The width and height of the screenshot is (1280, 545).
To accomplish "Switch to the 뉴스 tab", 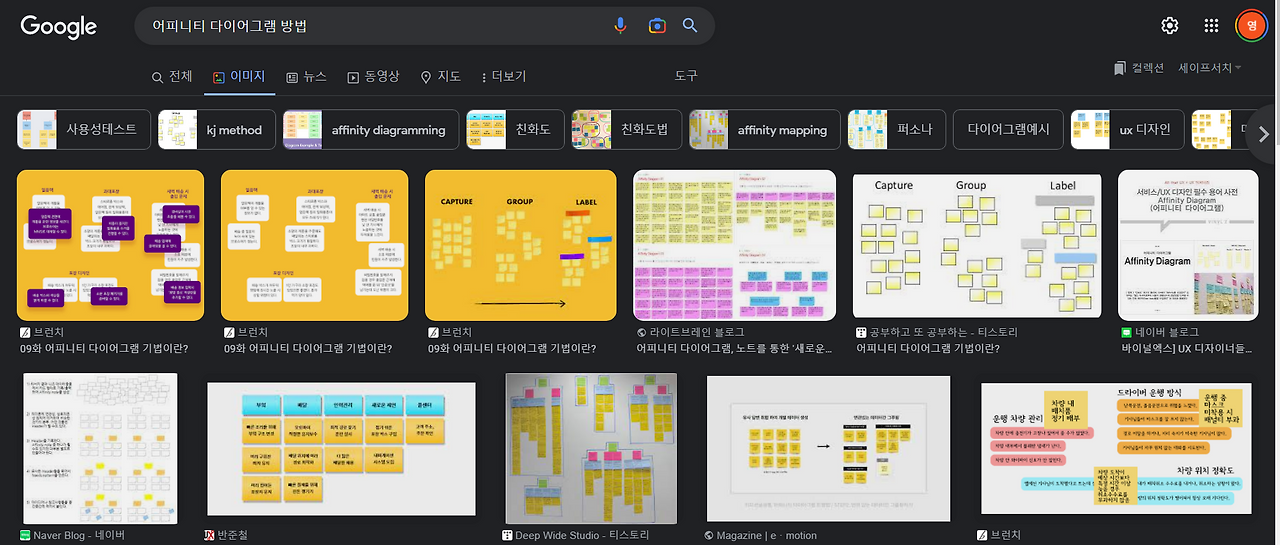I will tap(306, 77).
